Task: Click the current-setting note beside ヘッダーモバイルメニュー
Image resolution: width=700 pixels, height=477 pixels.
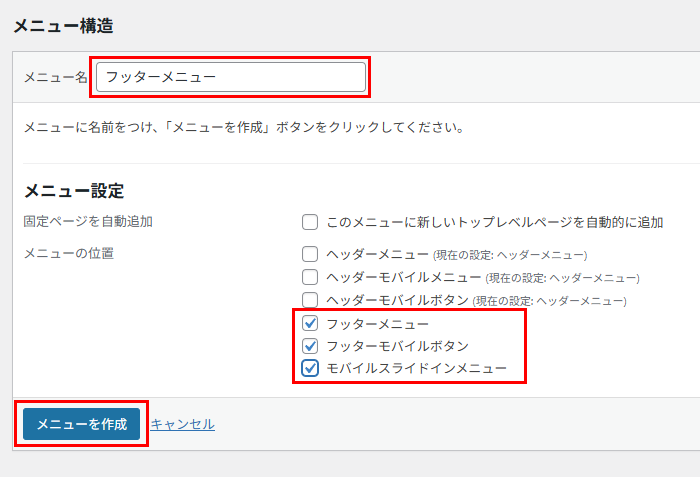Action: pyautogui.click(x=562, y=278)
